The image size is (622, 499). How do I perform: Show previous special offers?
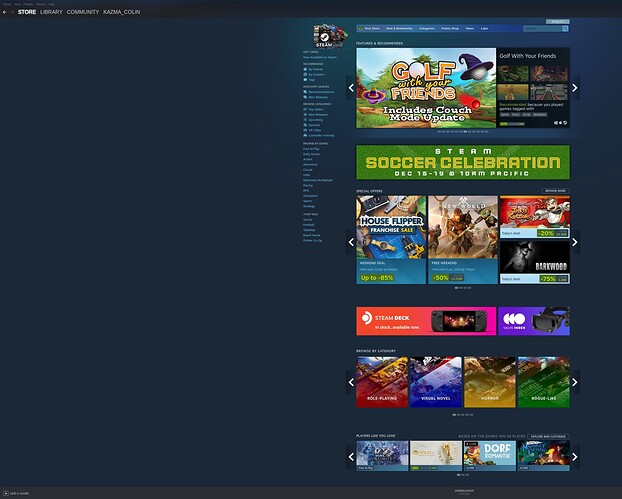pyautogui.click(x=351, y=242)
